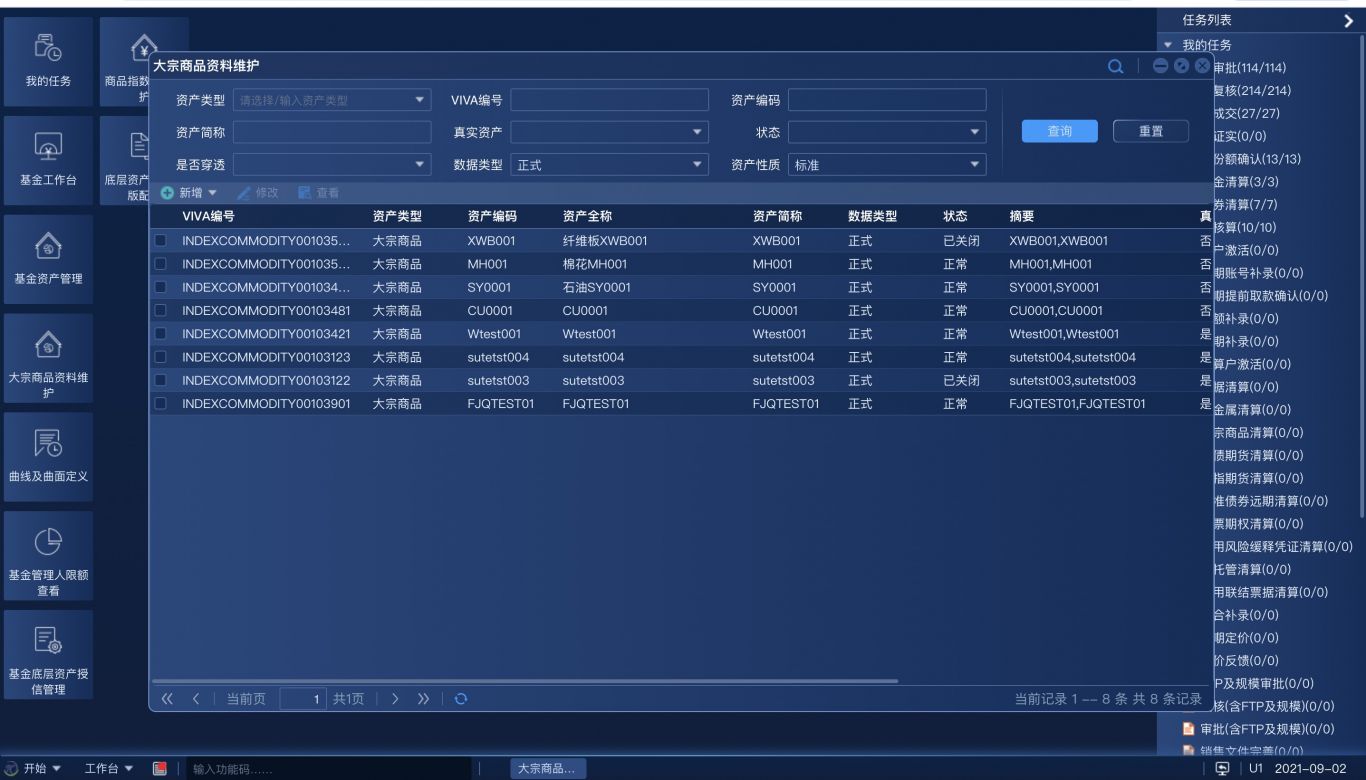
Task: Open the 基金工作台 desktop shortcut
Action: [x=48, y=160]
